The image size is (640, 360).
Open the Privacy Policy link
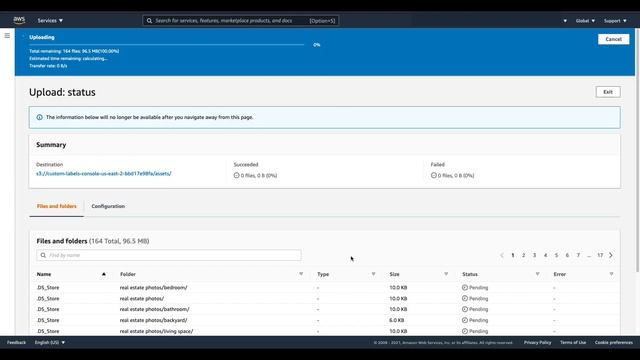537,342
